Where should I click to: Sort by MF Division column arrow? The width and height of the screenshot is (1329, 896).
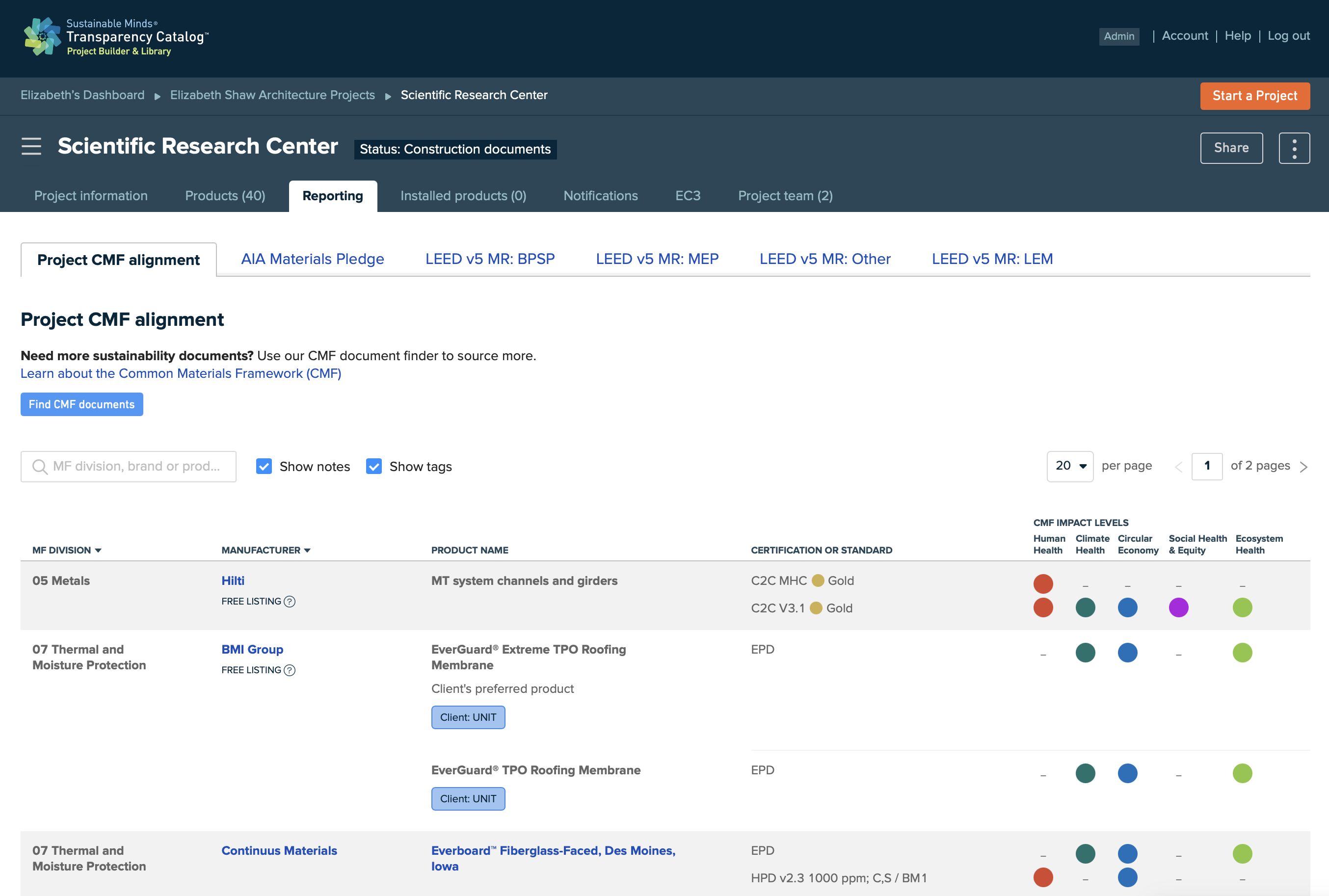click(98, 550)
